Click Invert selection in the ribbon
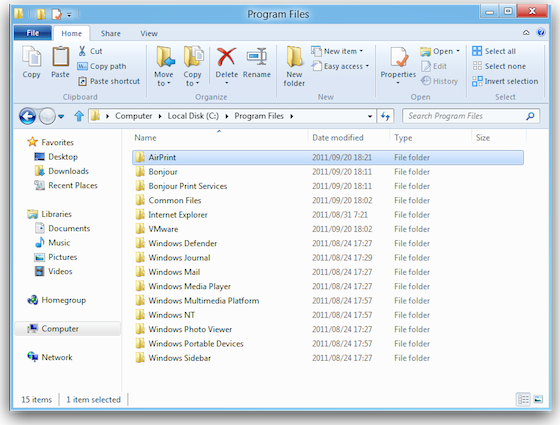This screenshot has width=560, height=425. (505, 81)
